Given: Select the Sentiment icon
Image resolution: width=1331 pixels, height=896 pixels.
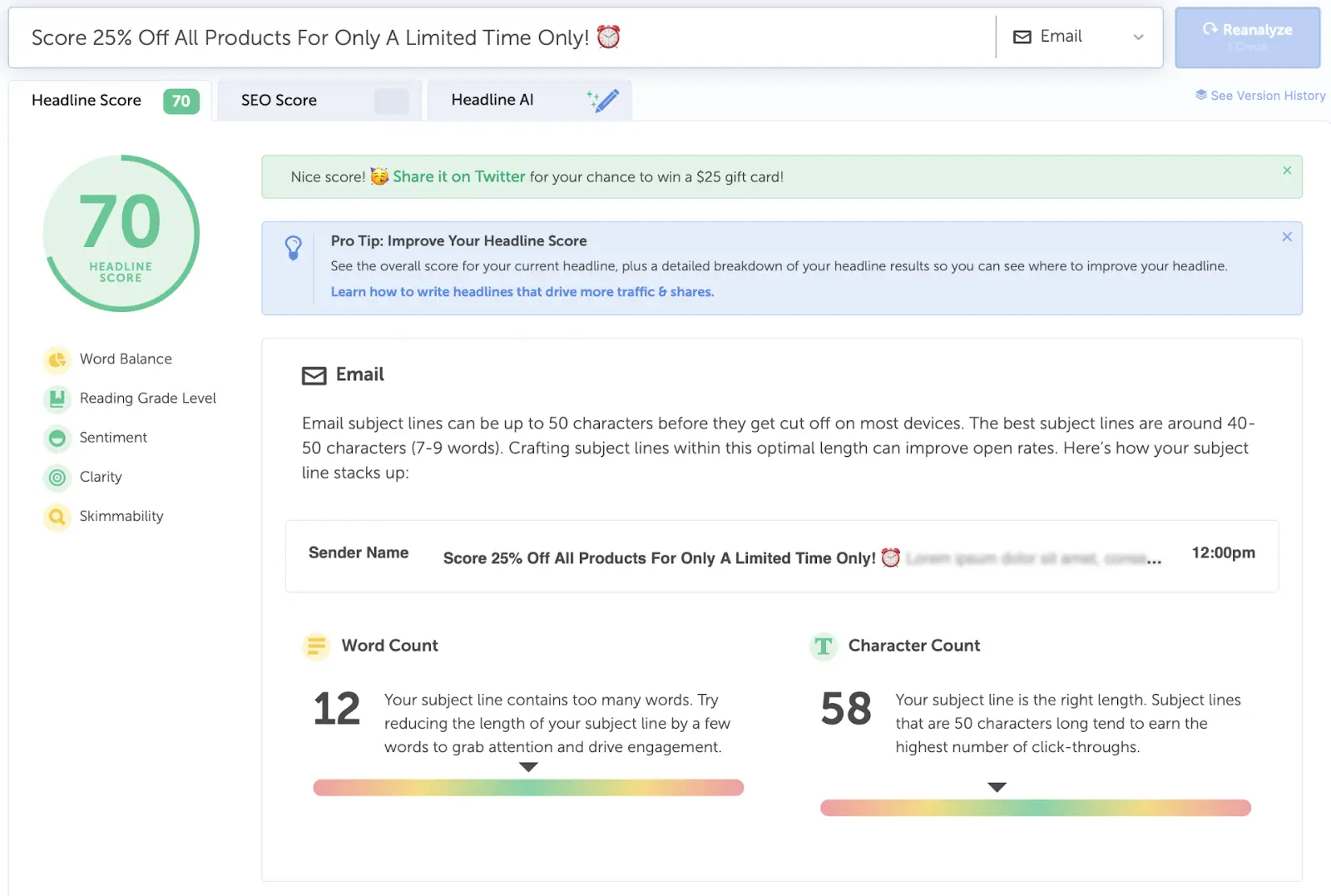Looking at the screenshot, I should click(x=56, y=438).
